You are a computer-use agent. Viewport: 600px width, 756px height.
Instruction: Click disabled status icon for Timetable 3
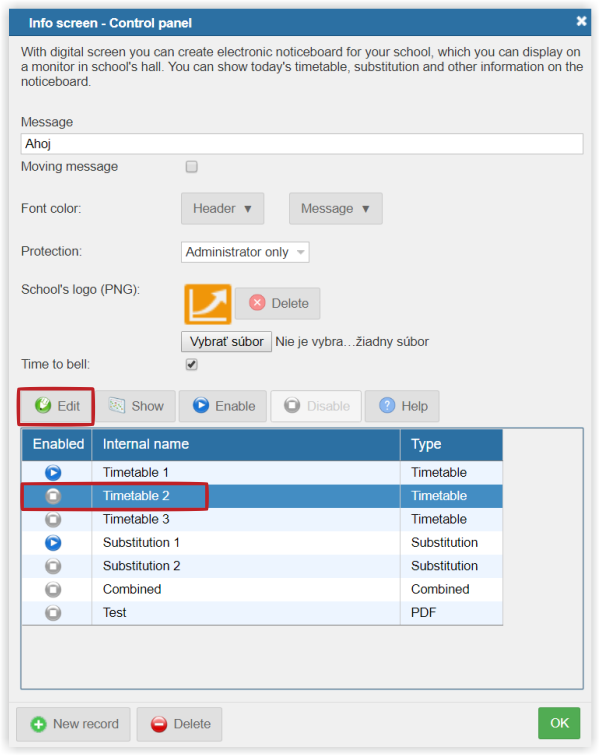pyautogui.click(x=53, y=519)
